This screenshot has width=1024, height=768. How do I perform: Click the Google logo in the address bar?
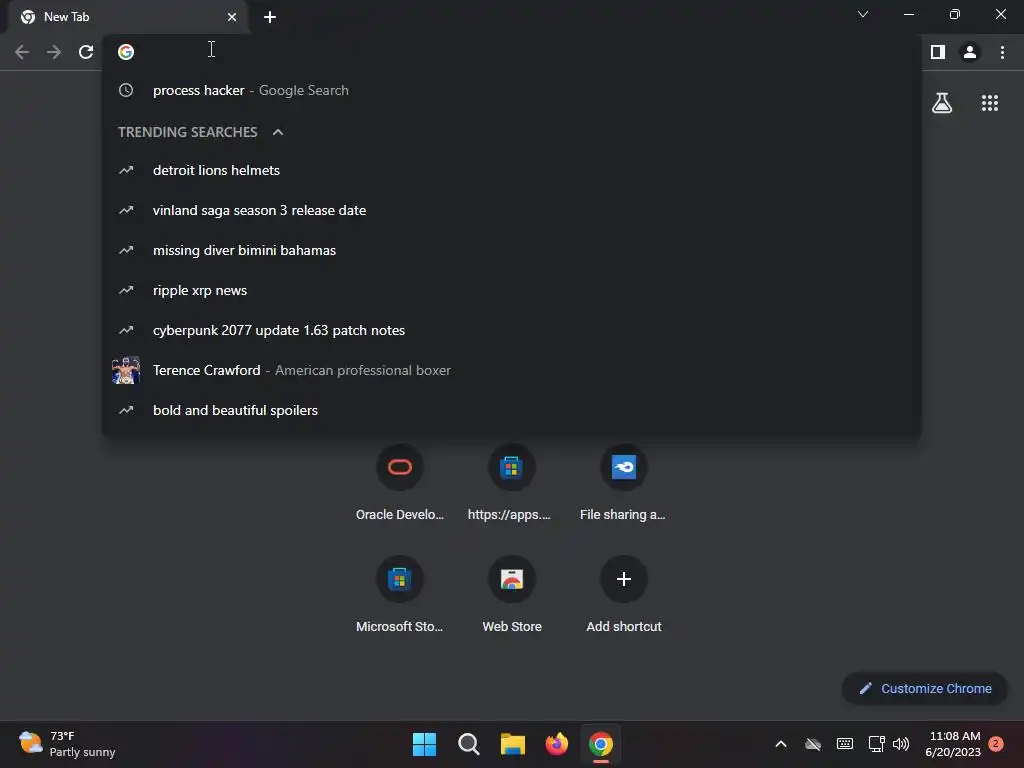pyautogui.click(x=126, y=52)
